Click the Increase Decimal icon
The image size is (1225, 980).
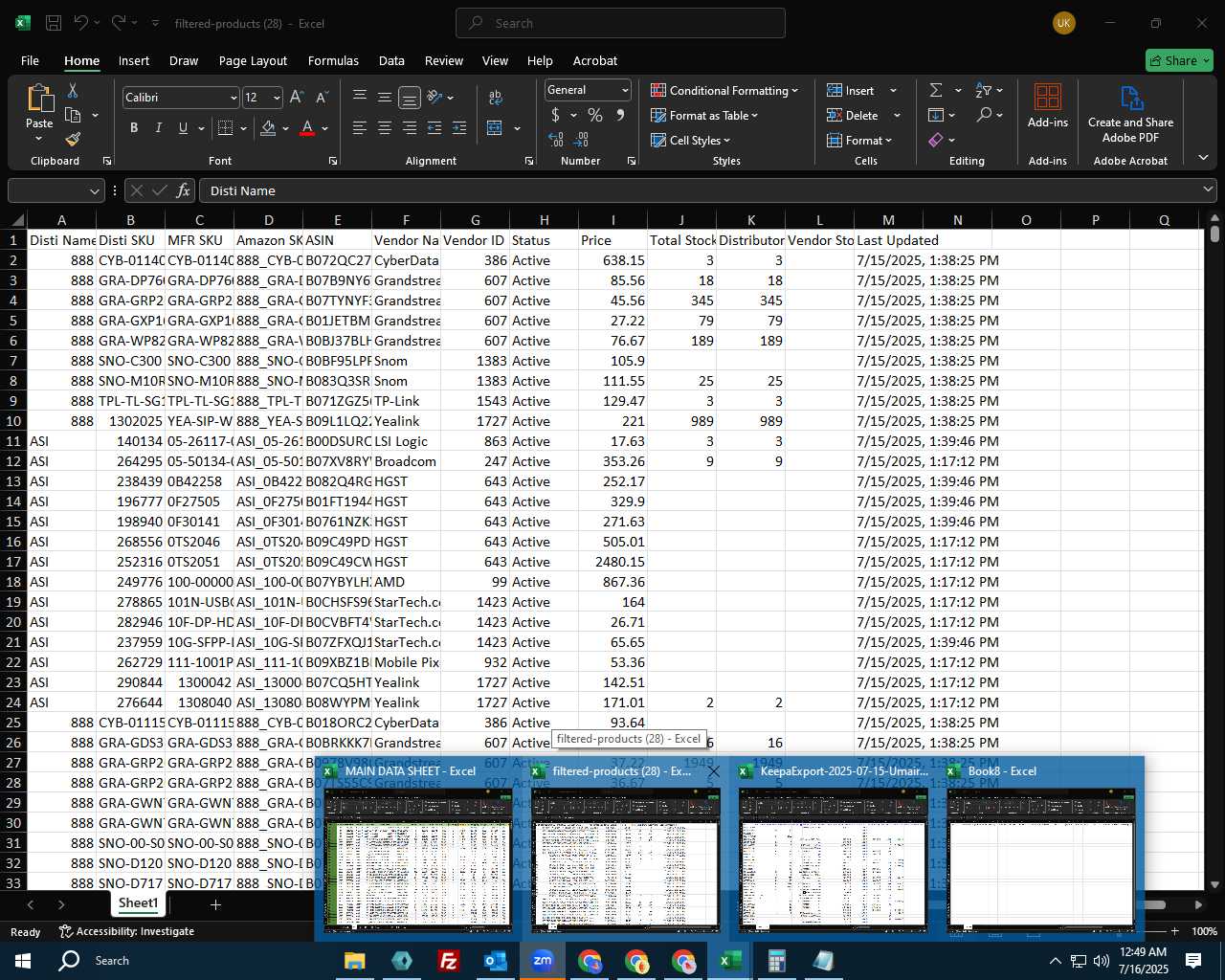click(x=556, y=140)
